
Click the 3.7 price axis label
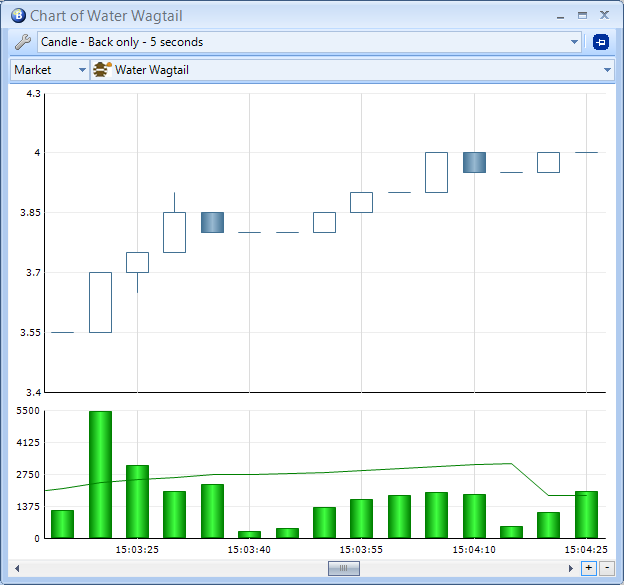coord(33,273)
